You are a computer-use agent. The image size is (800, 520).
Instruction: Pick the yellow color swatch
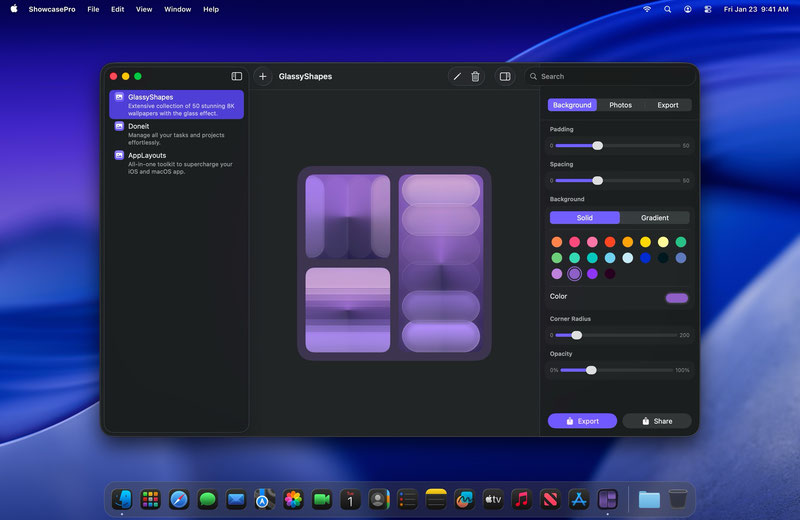click(645, 242)
